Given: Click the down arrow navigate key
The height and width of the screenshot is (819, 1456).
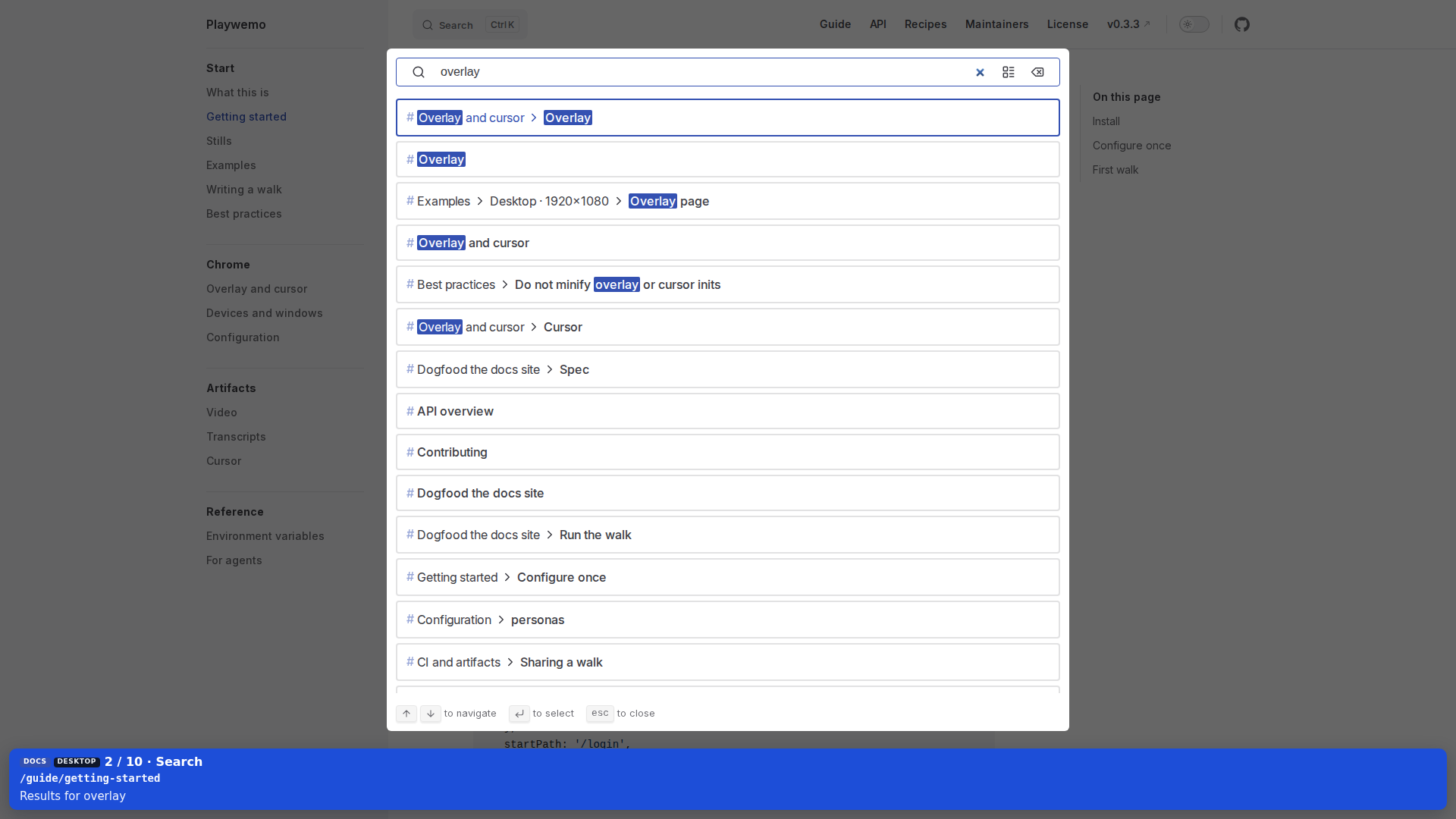Looking at the screenshot, I should [431, 714].
